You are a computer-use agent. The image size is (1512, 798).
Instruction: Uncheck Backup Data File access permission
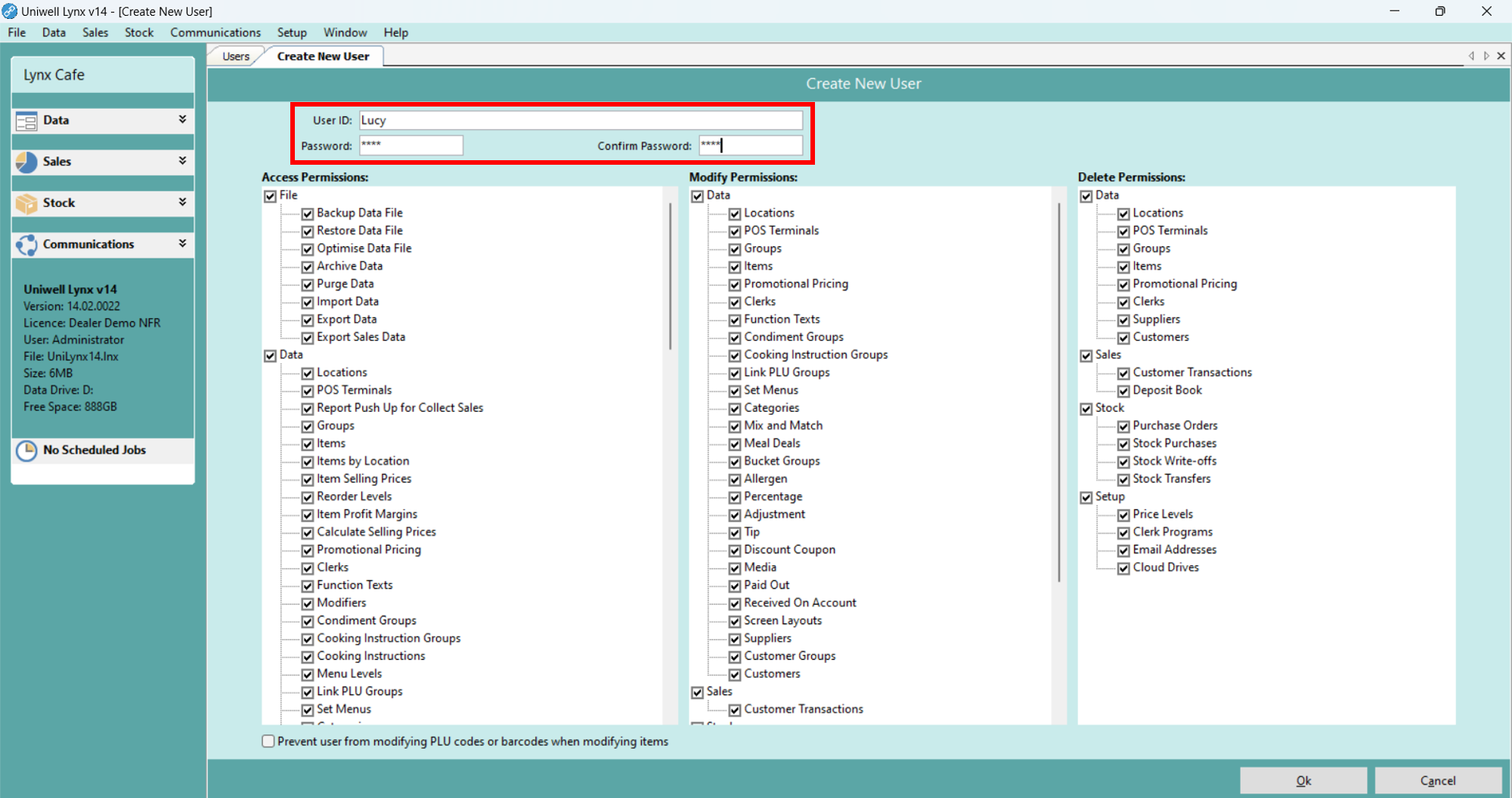(308, 214)
